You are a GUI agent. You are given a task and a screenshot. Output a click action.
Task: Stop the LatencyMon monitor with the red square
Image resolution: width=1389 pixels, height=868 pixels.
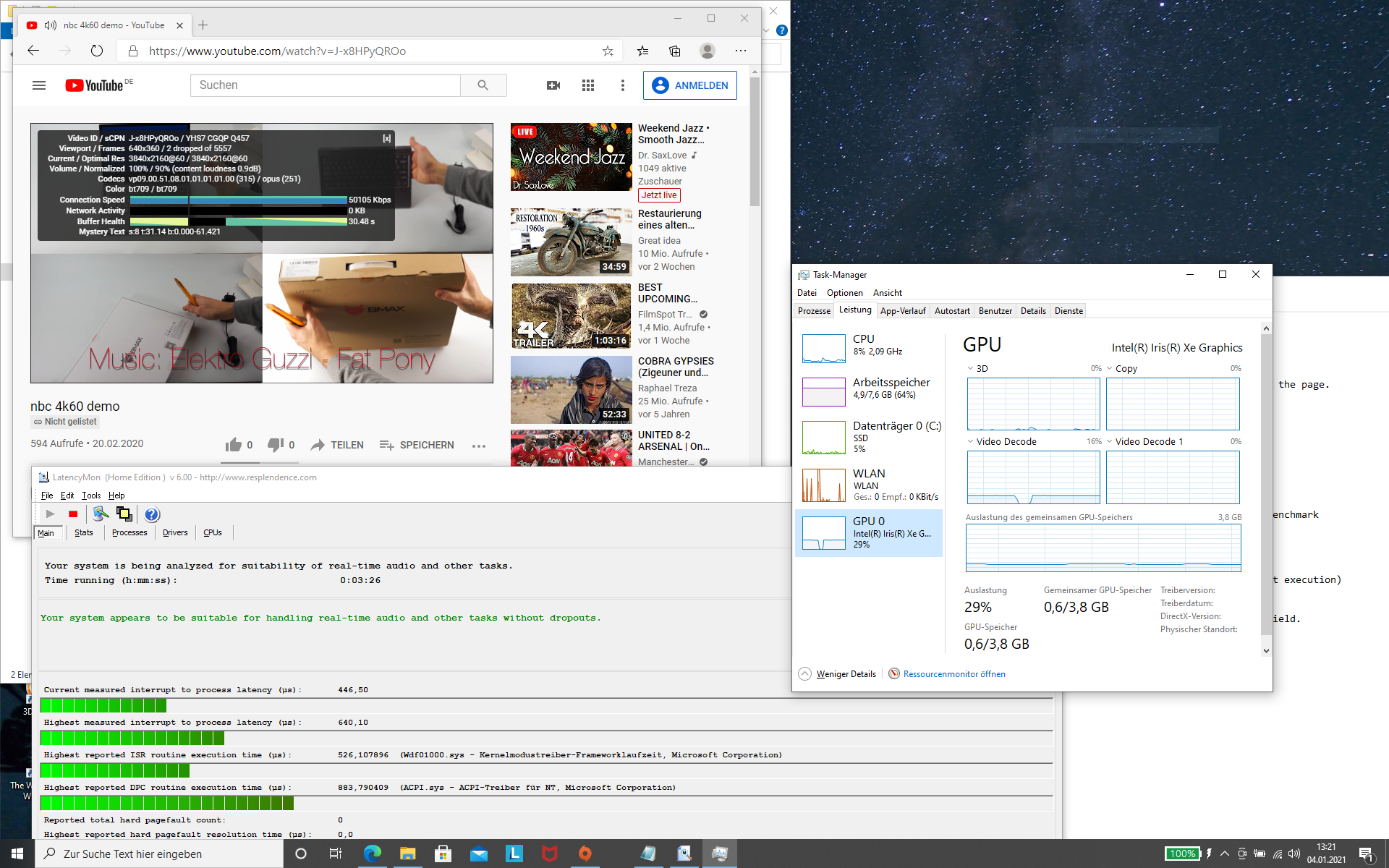tap(73, 514)
